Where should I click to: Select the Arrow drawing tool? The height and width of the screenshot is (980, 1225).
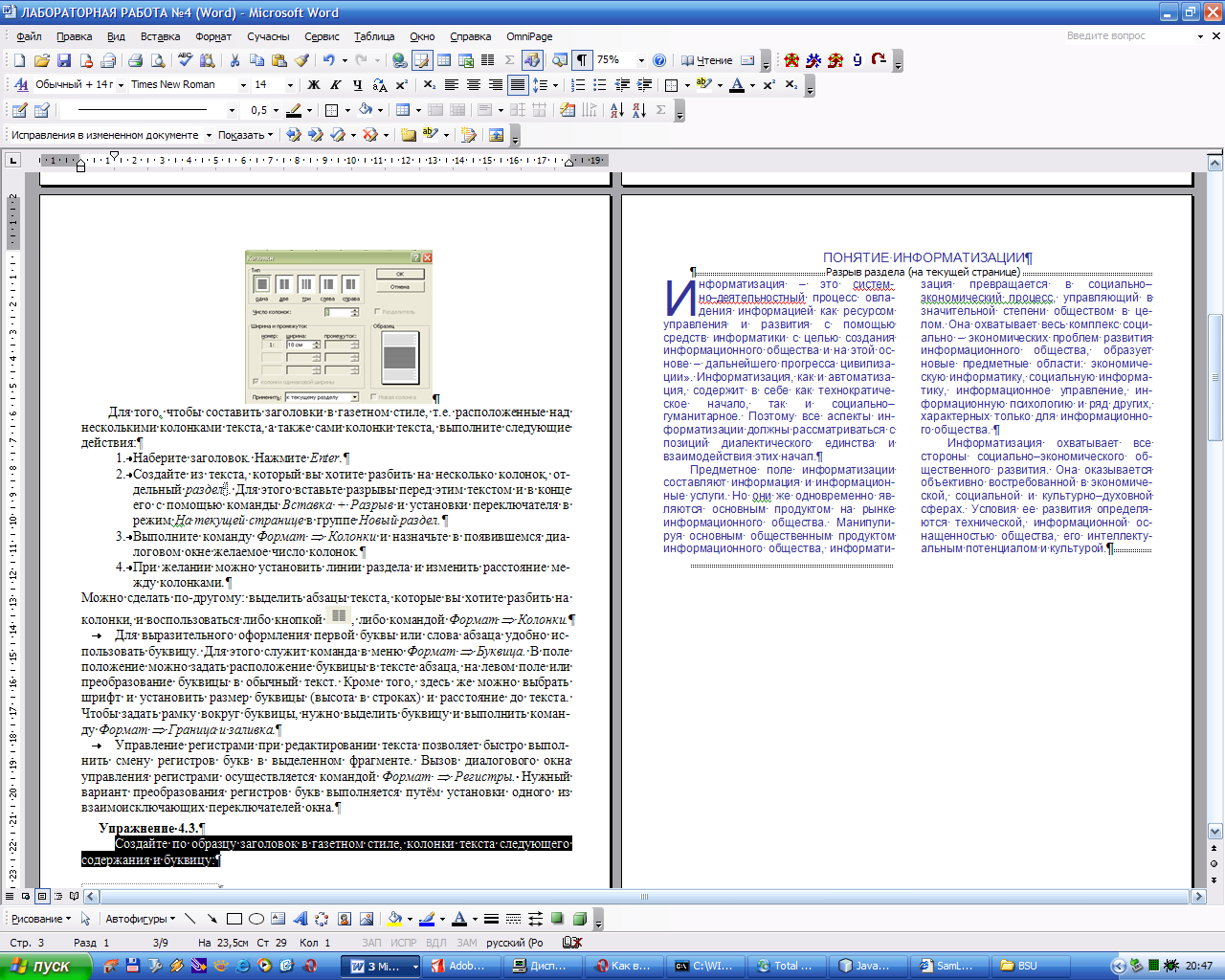[212, 919]
